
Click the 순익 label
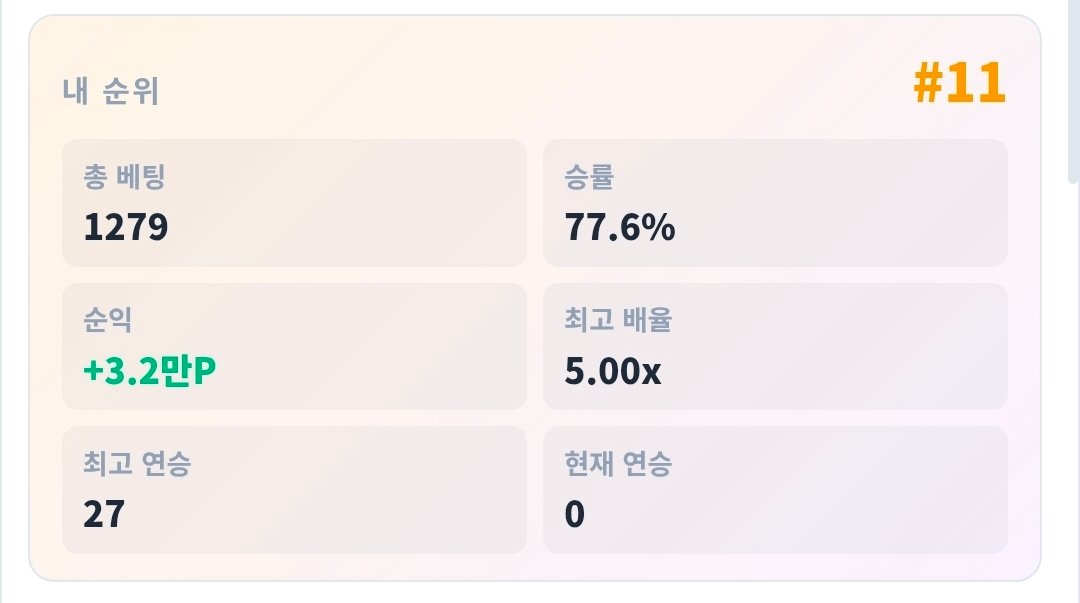pos(107,320)
